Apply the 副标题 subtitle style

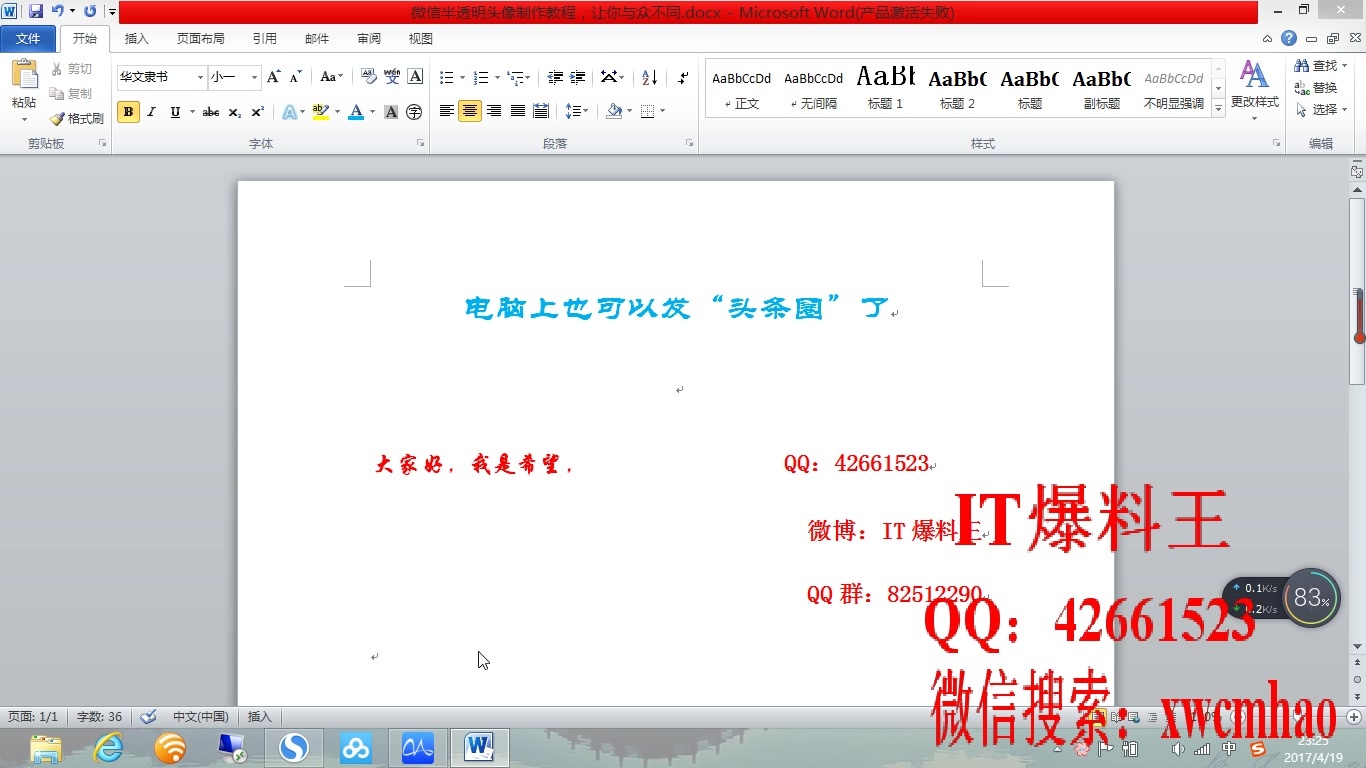point(1102,88)
